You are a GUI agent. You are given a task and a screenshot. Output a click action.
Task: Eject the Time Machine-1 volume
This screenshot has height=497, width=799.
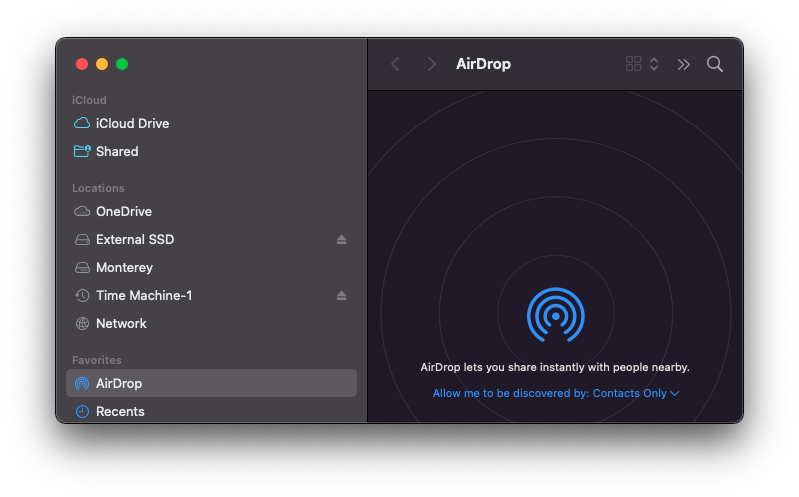(341, 296)
